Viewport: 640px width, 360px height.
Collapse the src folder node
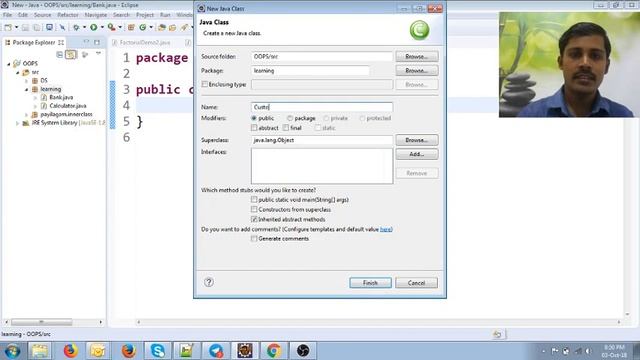coord(18,72)
